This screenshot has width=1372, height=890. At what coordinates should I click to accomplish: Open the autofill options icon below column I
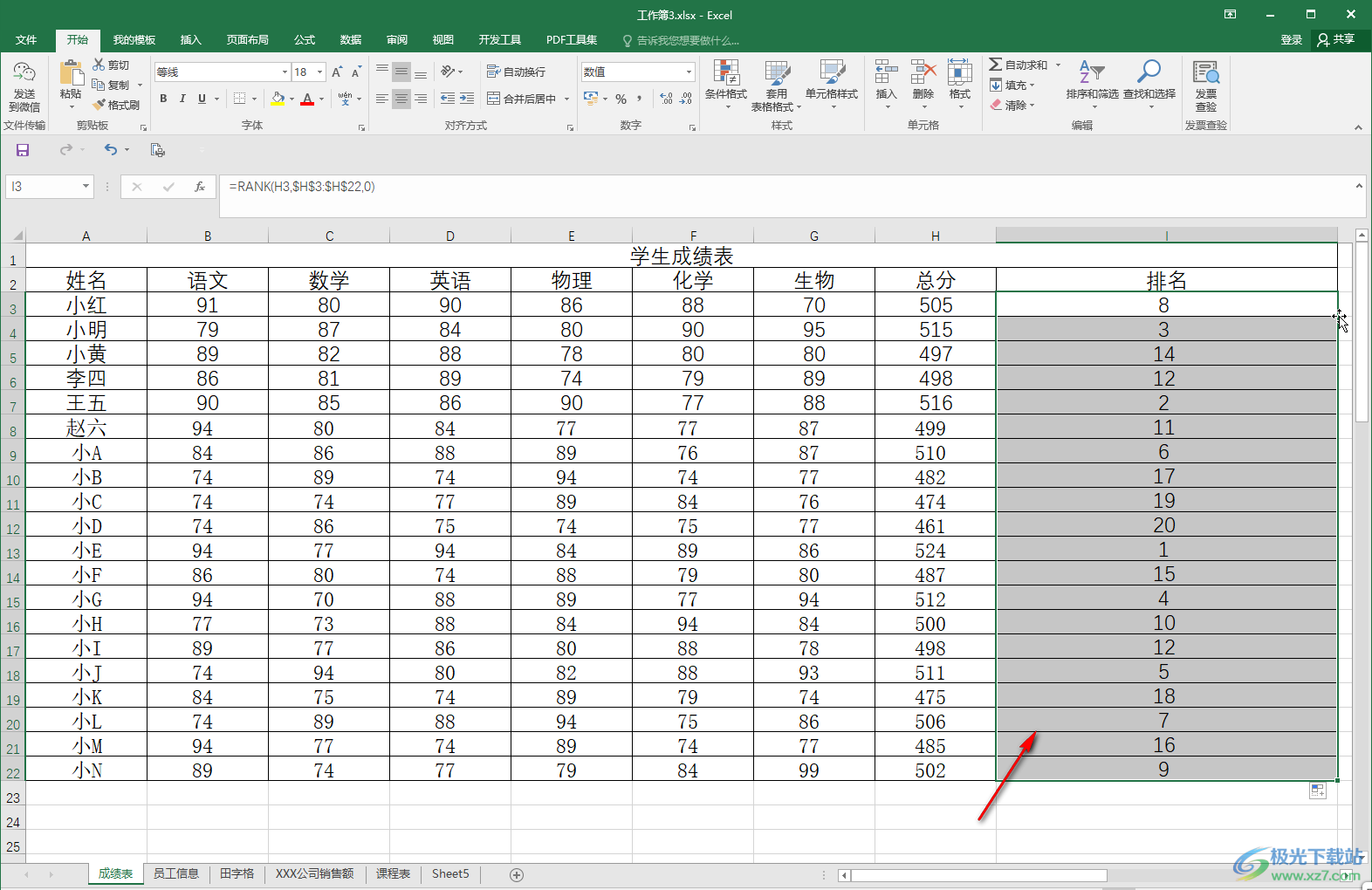click(1318, 791)
